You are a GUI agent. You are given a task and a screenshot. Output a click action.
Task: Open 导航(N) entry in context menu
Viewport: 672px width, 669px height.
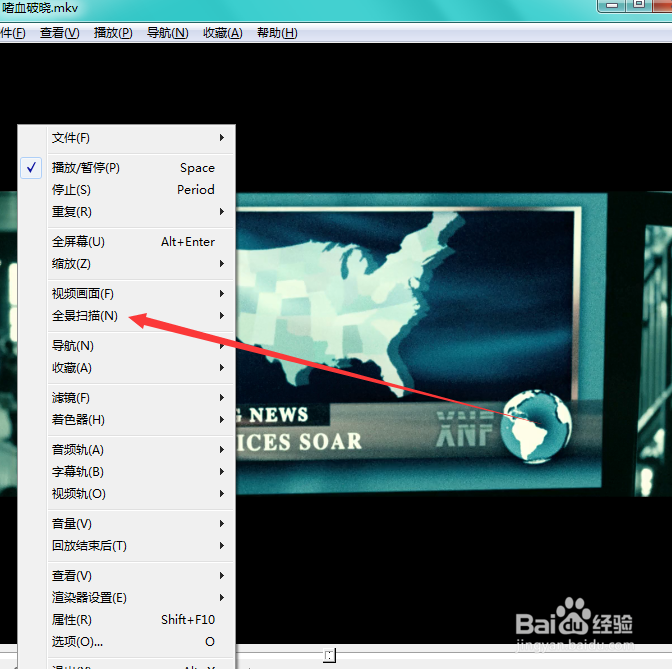(x=140, y=346)
